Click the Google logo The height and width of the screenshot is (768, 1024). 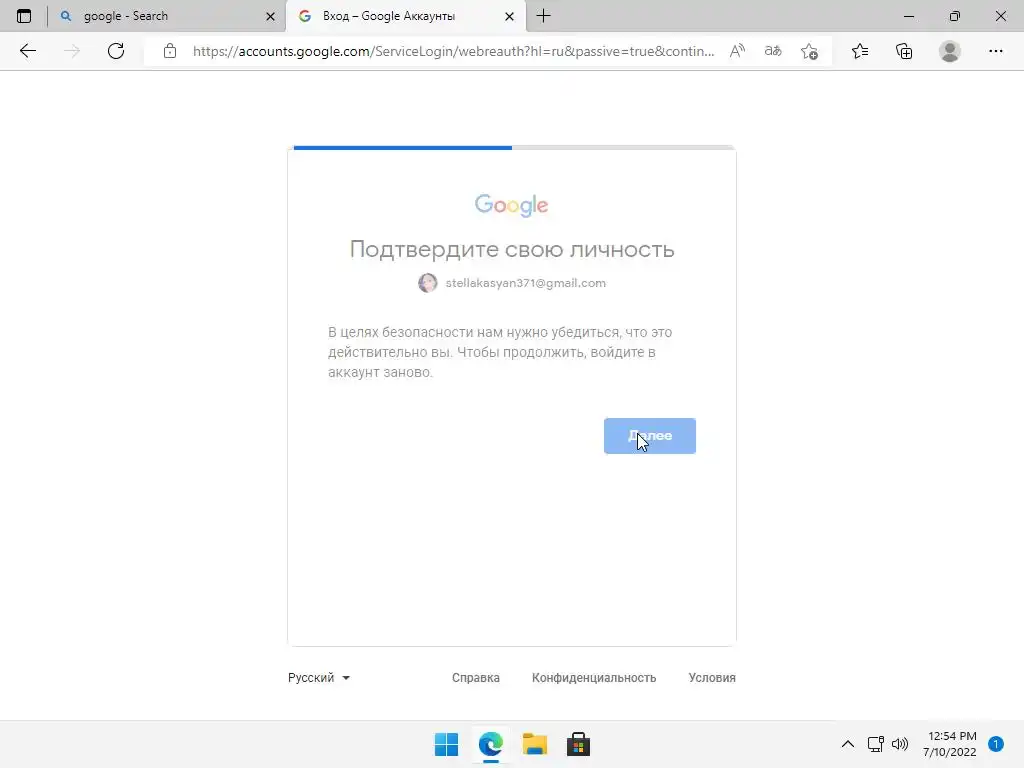[x=511, y=205]
